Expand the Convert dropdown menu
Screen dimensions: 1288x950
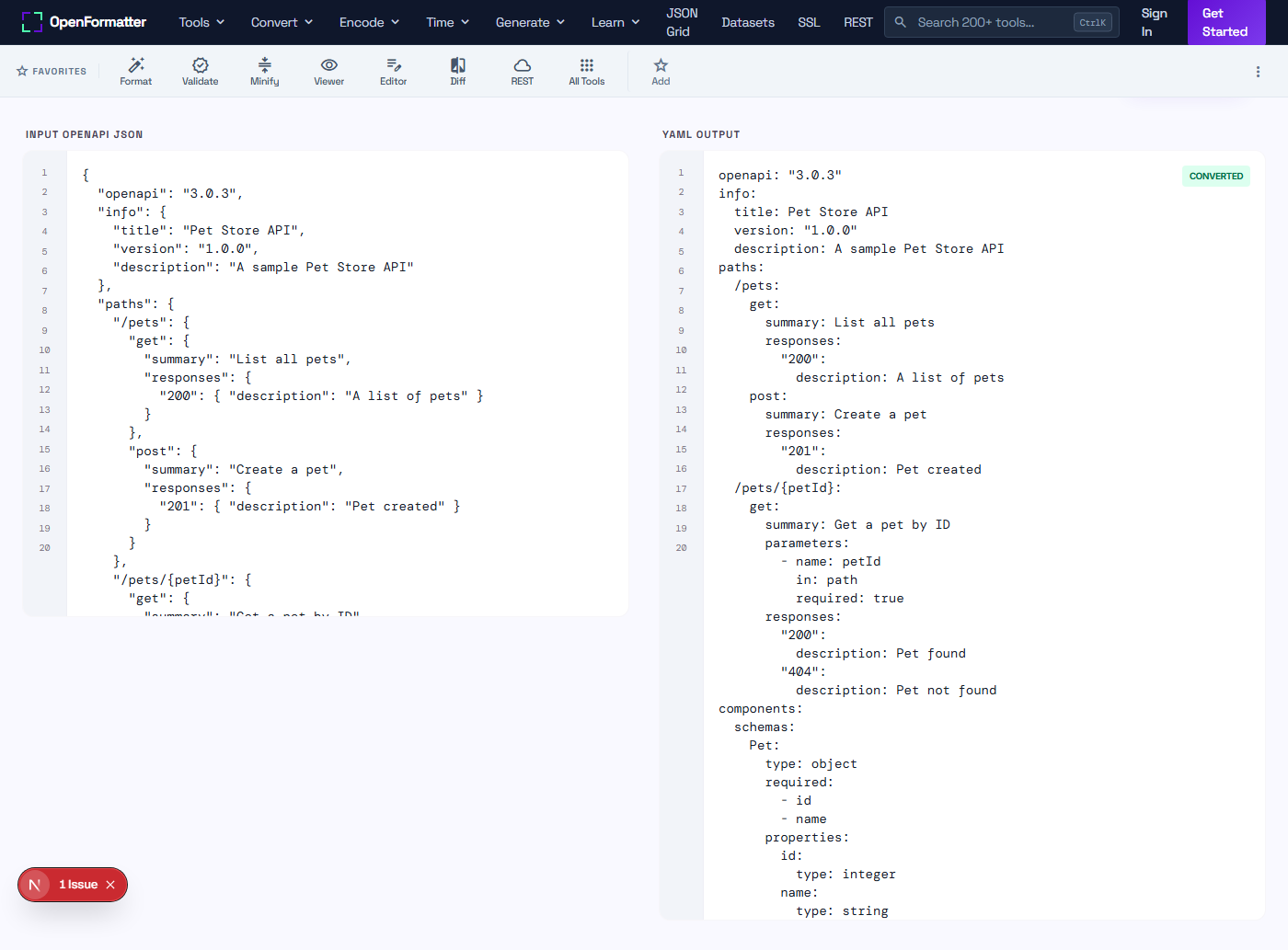coord(282,22)
